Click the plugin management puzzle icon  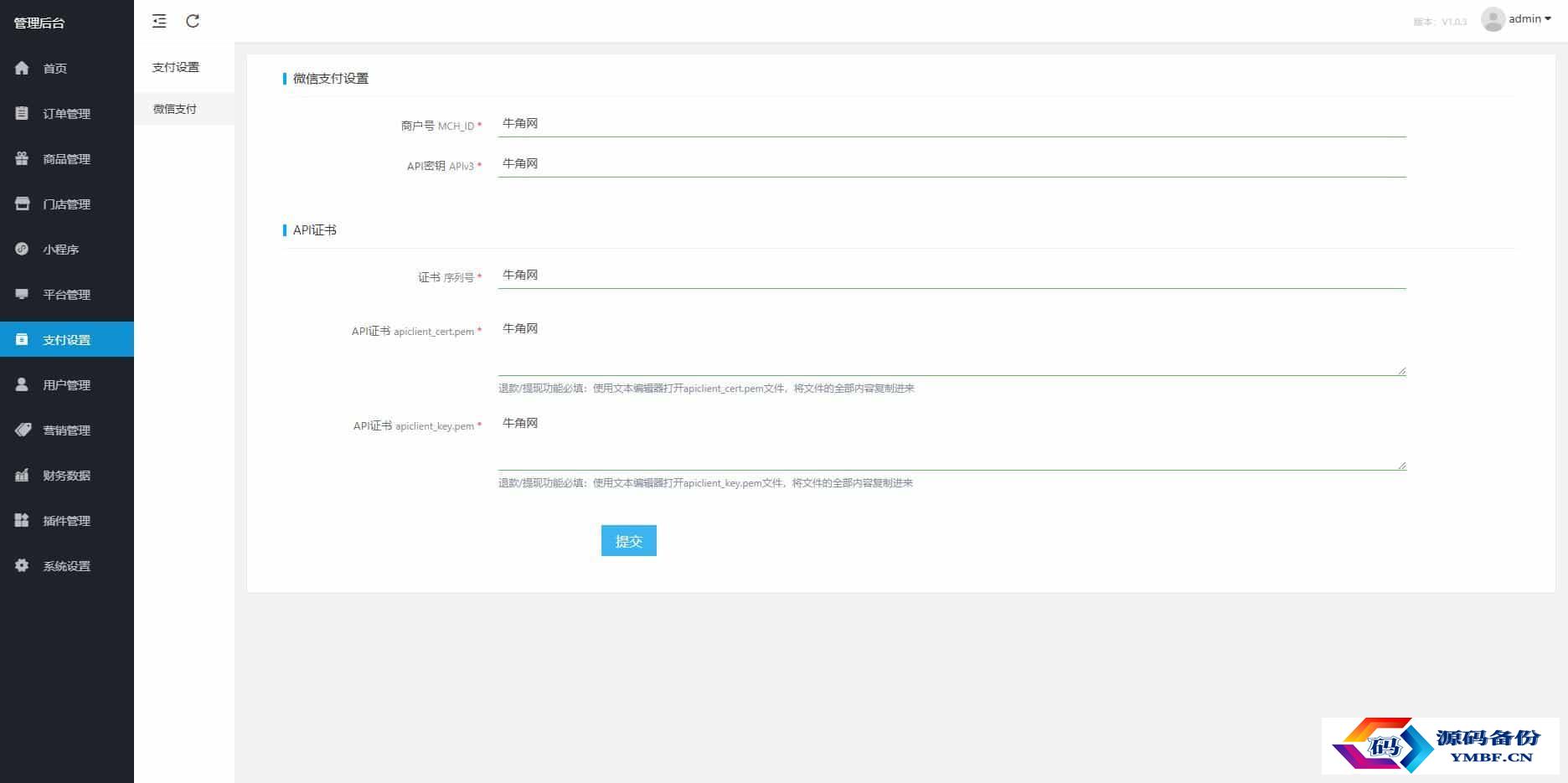pos(22,520)
